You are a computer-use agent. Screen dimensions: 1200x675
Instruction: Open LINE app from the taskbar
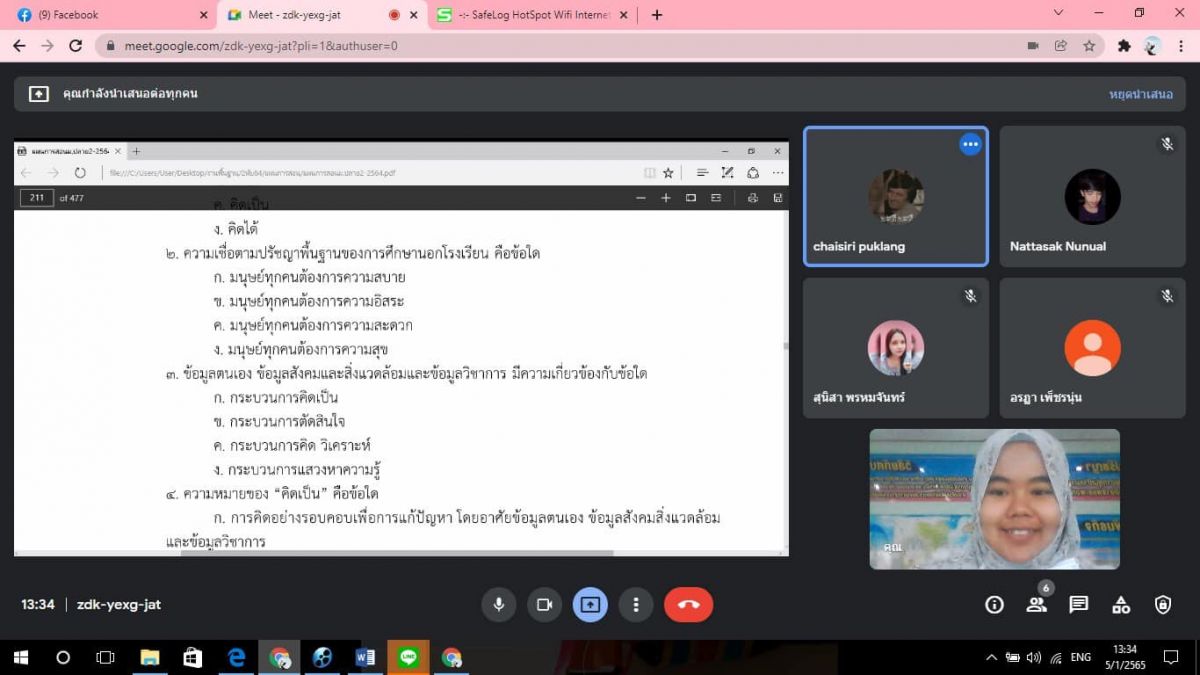click(x=408, y=657)
